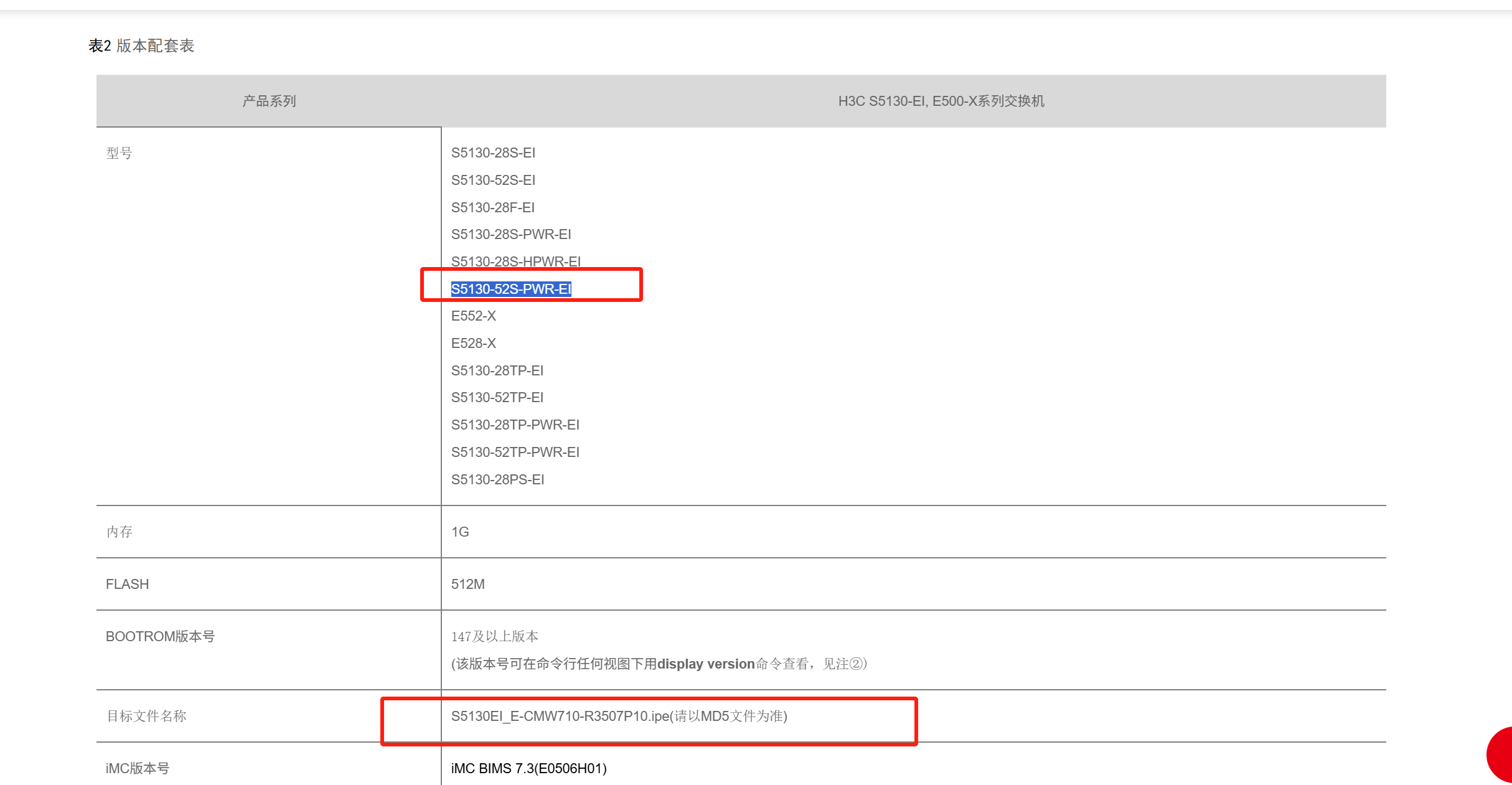Click the S5130-28TP-PWR-EI model entry
This screenshot has height=785, width=1512.
pyautogui.click(x=515, y=425)
